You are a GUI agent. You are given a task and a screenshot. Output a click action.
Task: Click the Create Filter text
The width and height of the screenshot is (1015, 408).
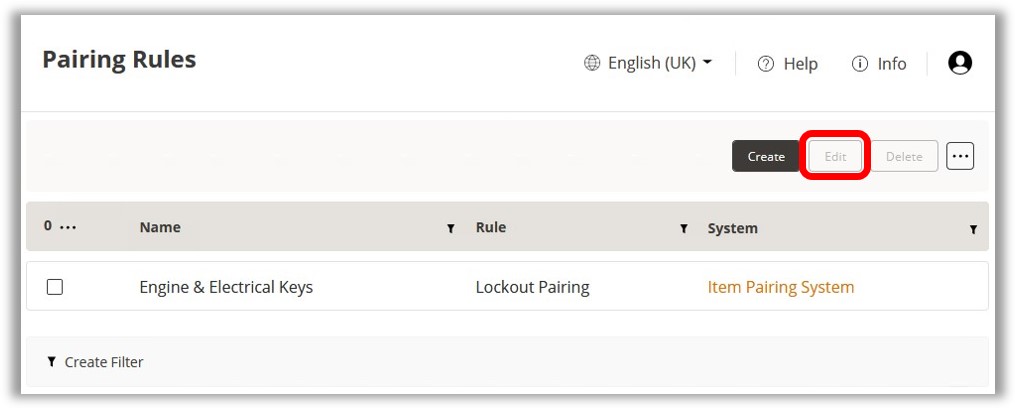(x=104, y=362)
